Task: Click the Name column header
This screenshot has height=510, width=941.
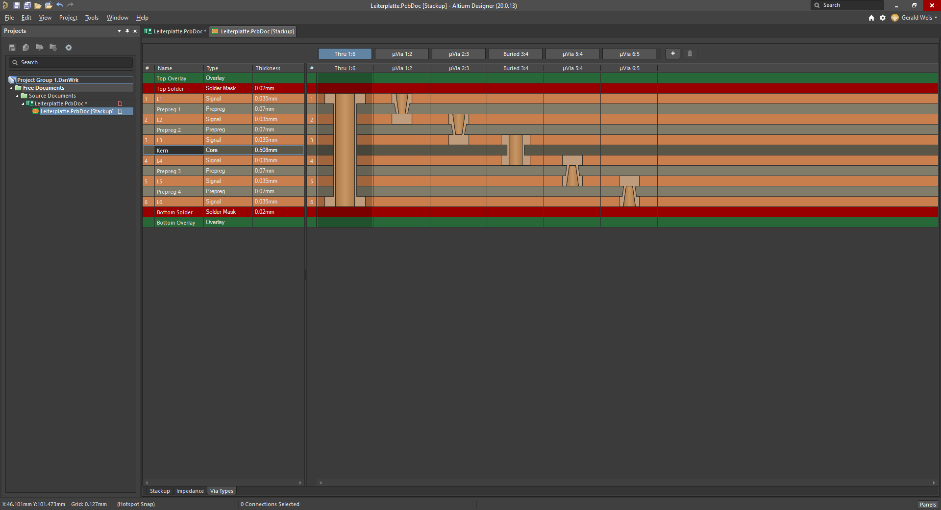Action: click(179, 68)
